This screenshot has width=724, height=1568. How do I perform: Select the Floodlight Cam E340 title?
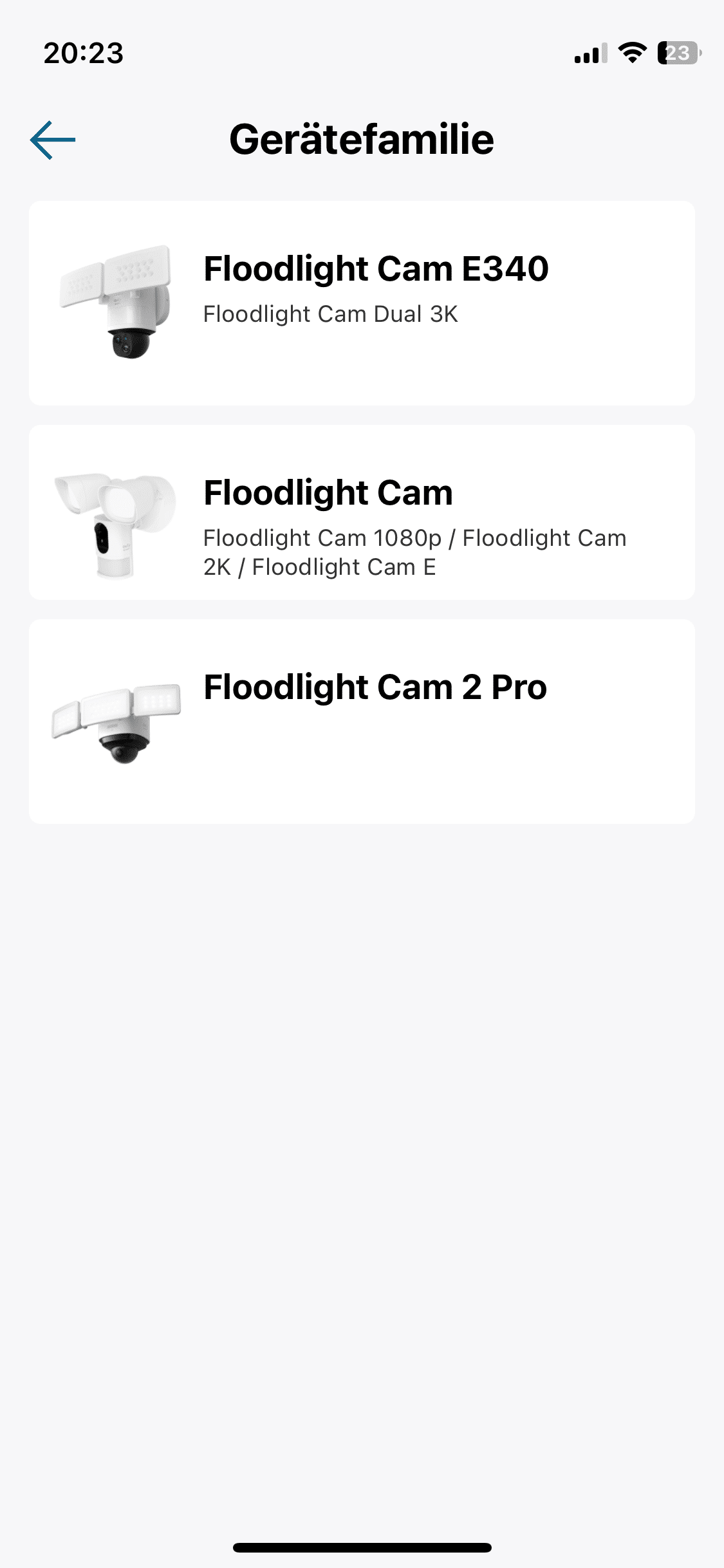(376, 268)
